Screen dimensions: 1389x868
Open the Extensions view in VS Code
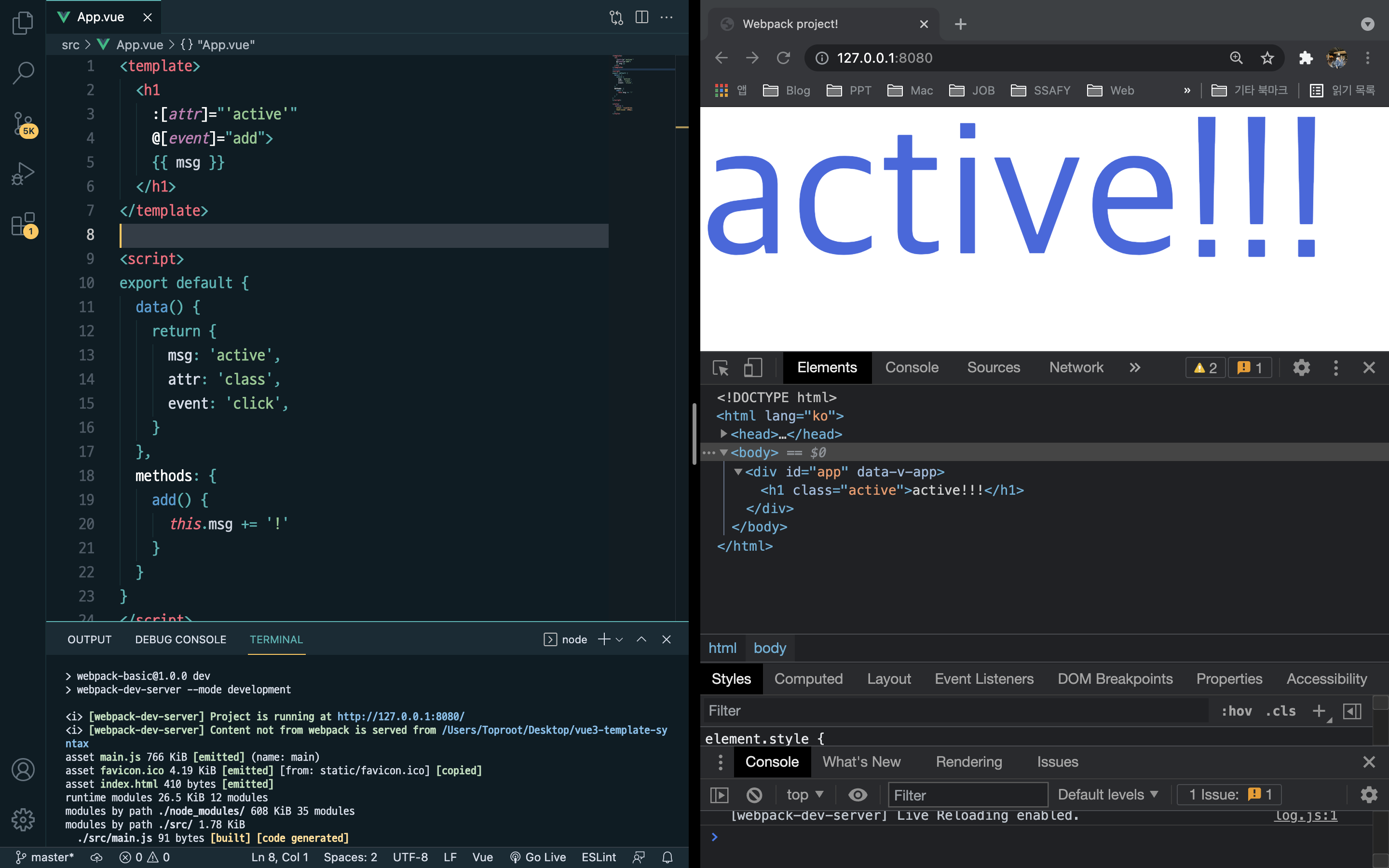[24, 224]
